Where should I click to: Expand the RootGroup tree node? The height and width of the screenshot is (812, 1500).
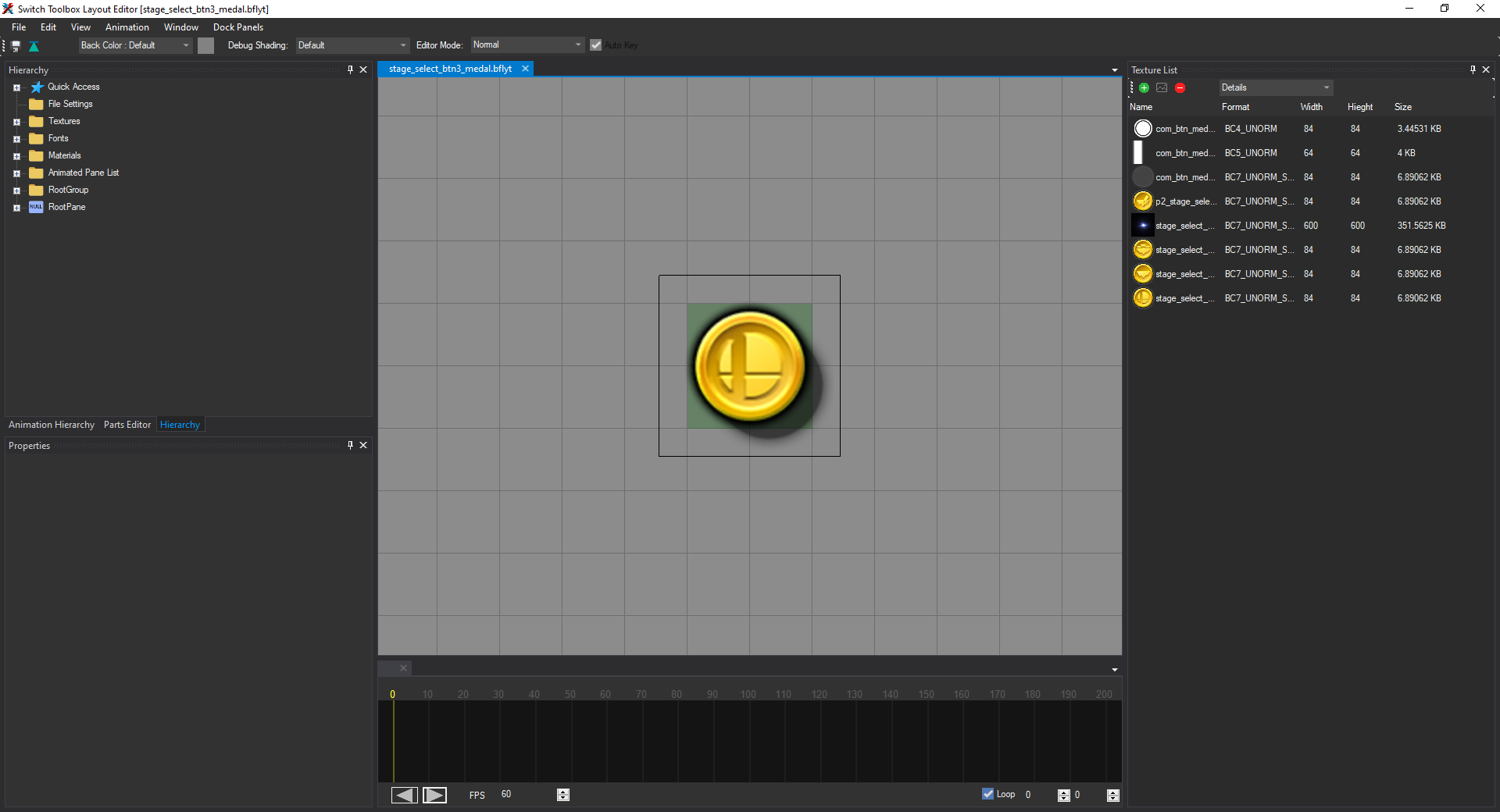(16, 191)
